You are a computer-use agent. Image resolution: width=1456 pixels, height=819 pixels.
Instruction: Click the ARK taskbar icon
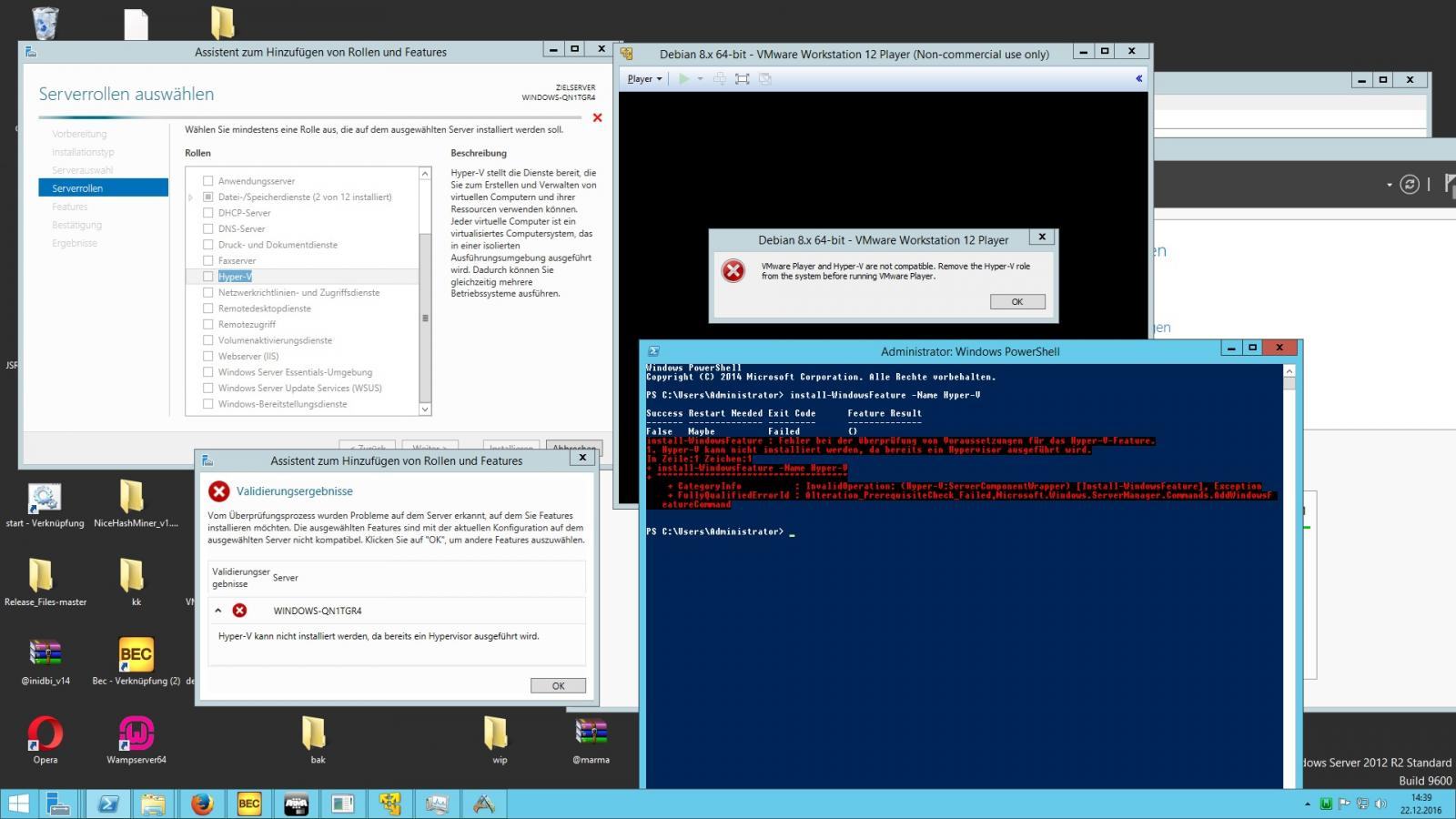(484, 804)
